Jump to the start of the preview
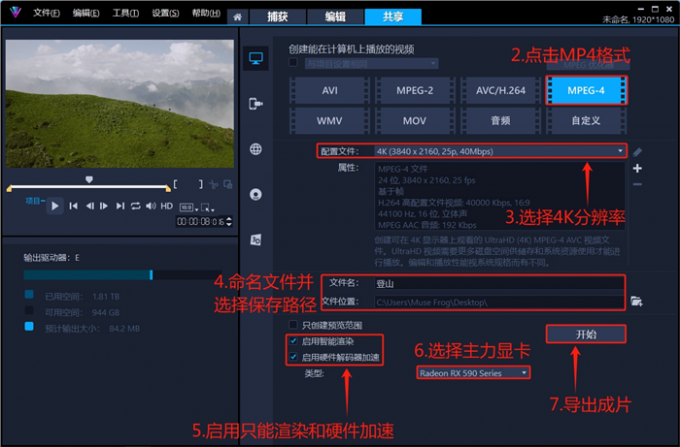The image size is (680, 447). coord(73,206)
